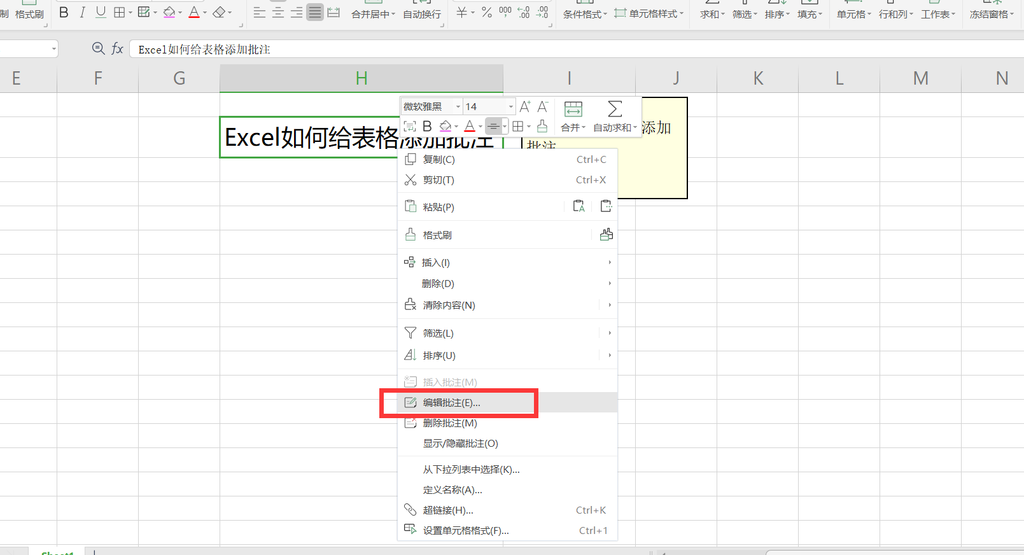Toggle Italic in the top ribbon
Viewport: 1024px width, 555px height.
(x=82, y=12)
